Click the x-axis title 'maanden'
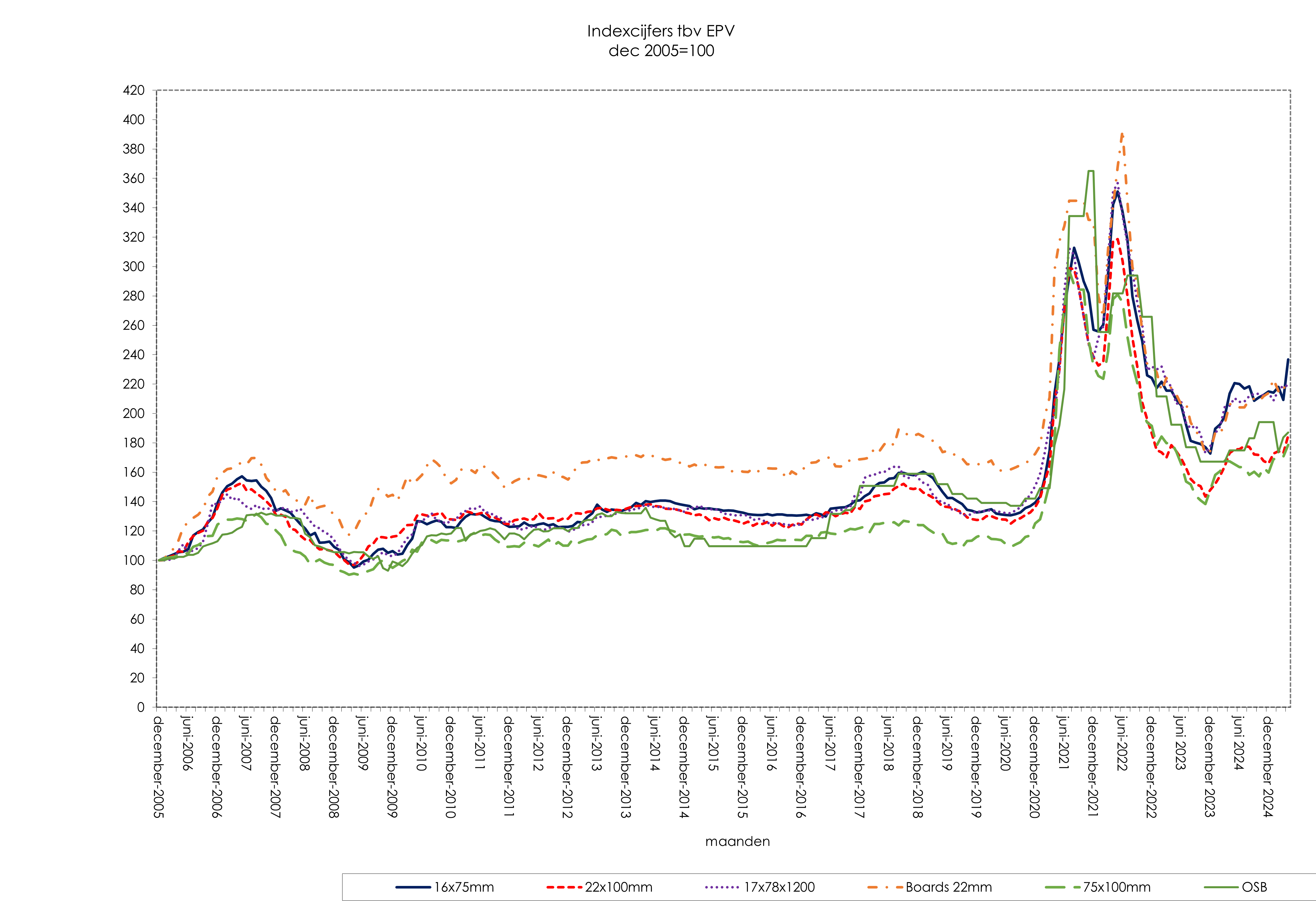The height and width of the screenshot is (907, 1316). click(737, 842)
